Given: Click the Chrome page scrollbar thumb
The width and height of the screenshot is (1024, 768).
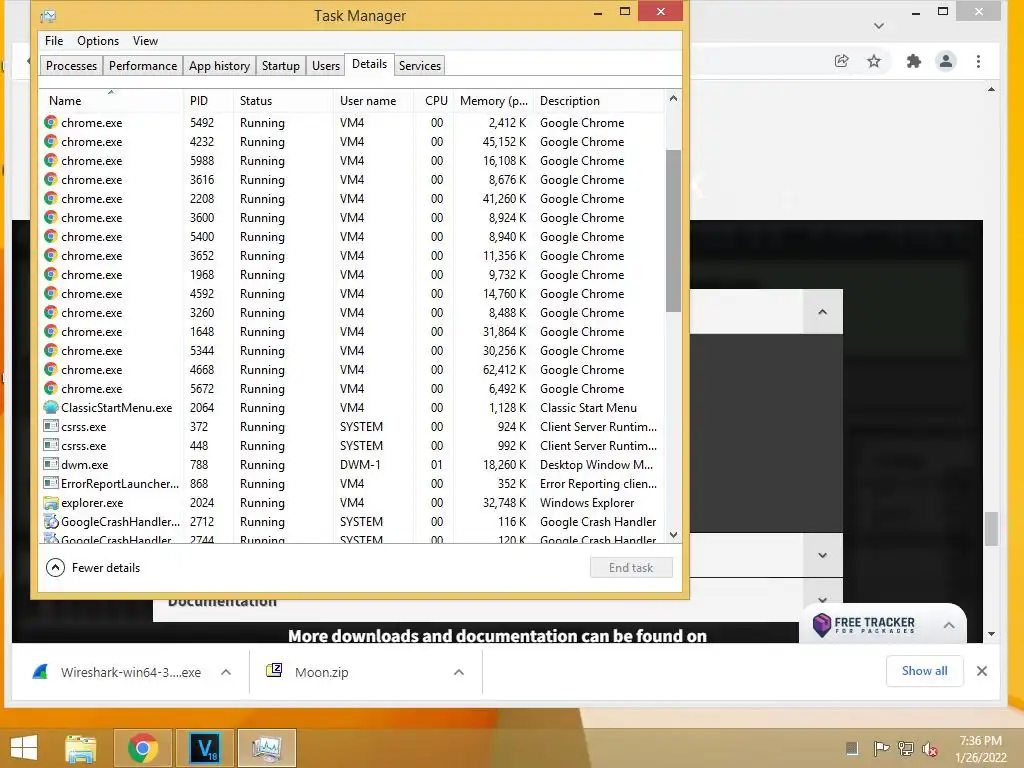Looking at the screenshot, I should point(991,528).
